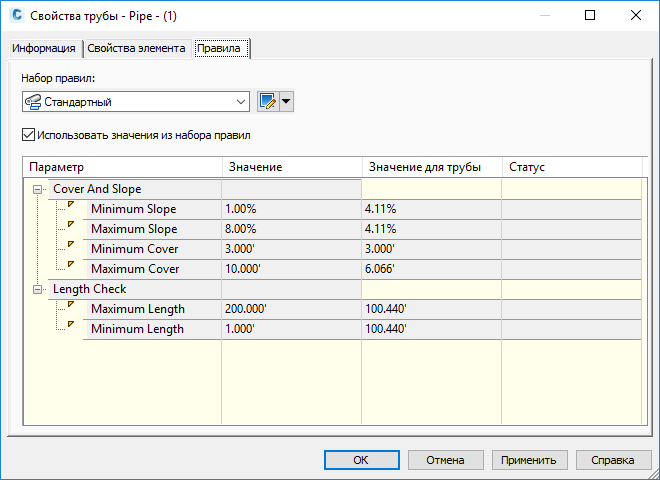Switch to the Информация tab
The width and height of the screenshot is (660, 480).
[44, 48]
